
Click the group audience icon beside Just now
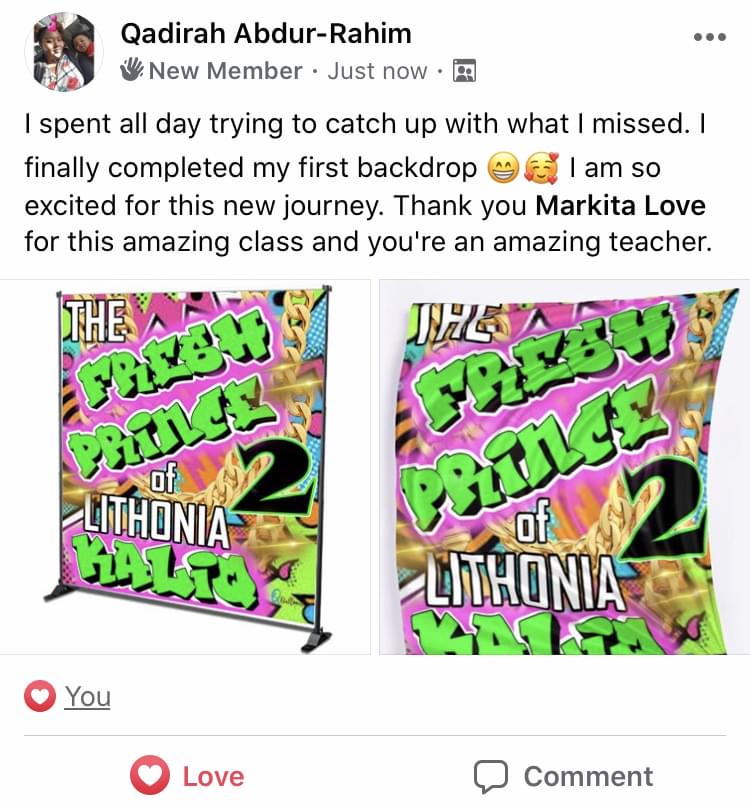pos(464,71)
